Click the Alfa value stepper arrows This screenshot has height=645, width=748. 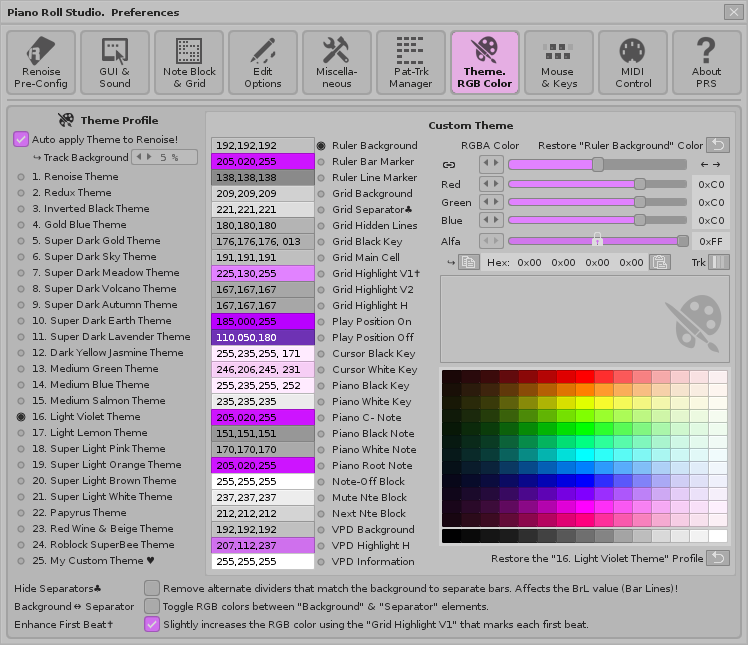pyautogui.click(x=491, y=241)
